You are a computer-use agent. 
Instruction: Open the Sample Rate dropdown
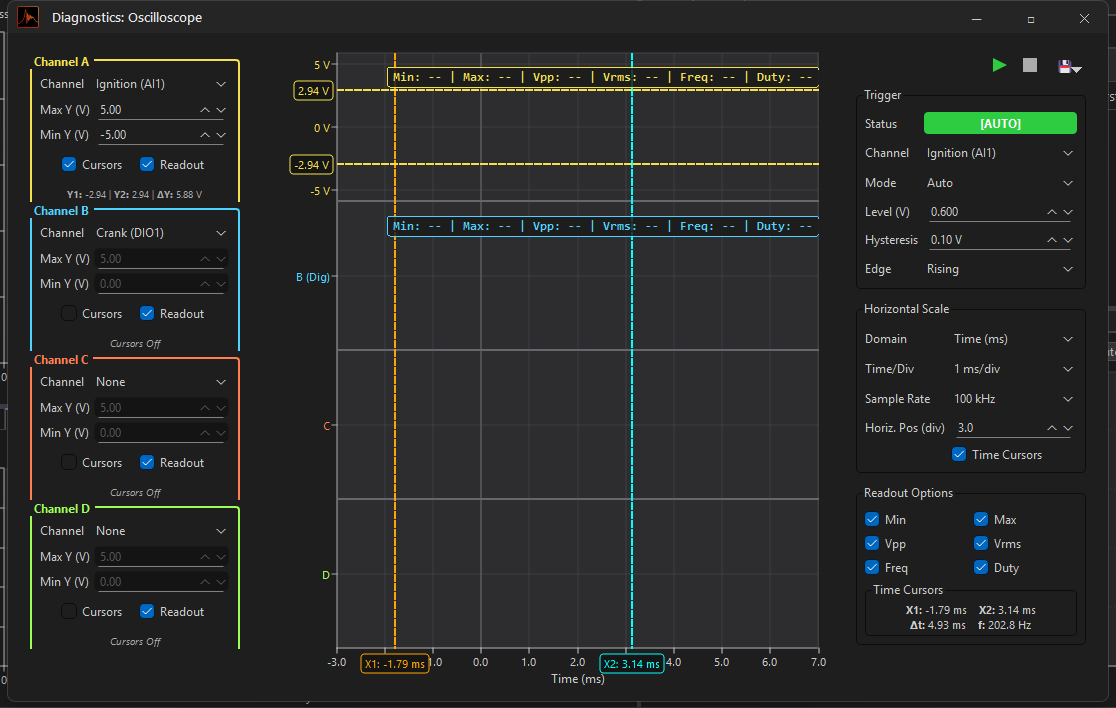tap(1014, 398)
